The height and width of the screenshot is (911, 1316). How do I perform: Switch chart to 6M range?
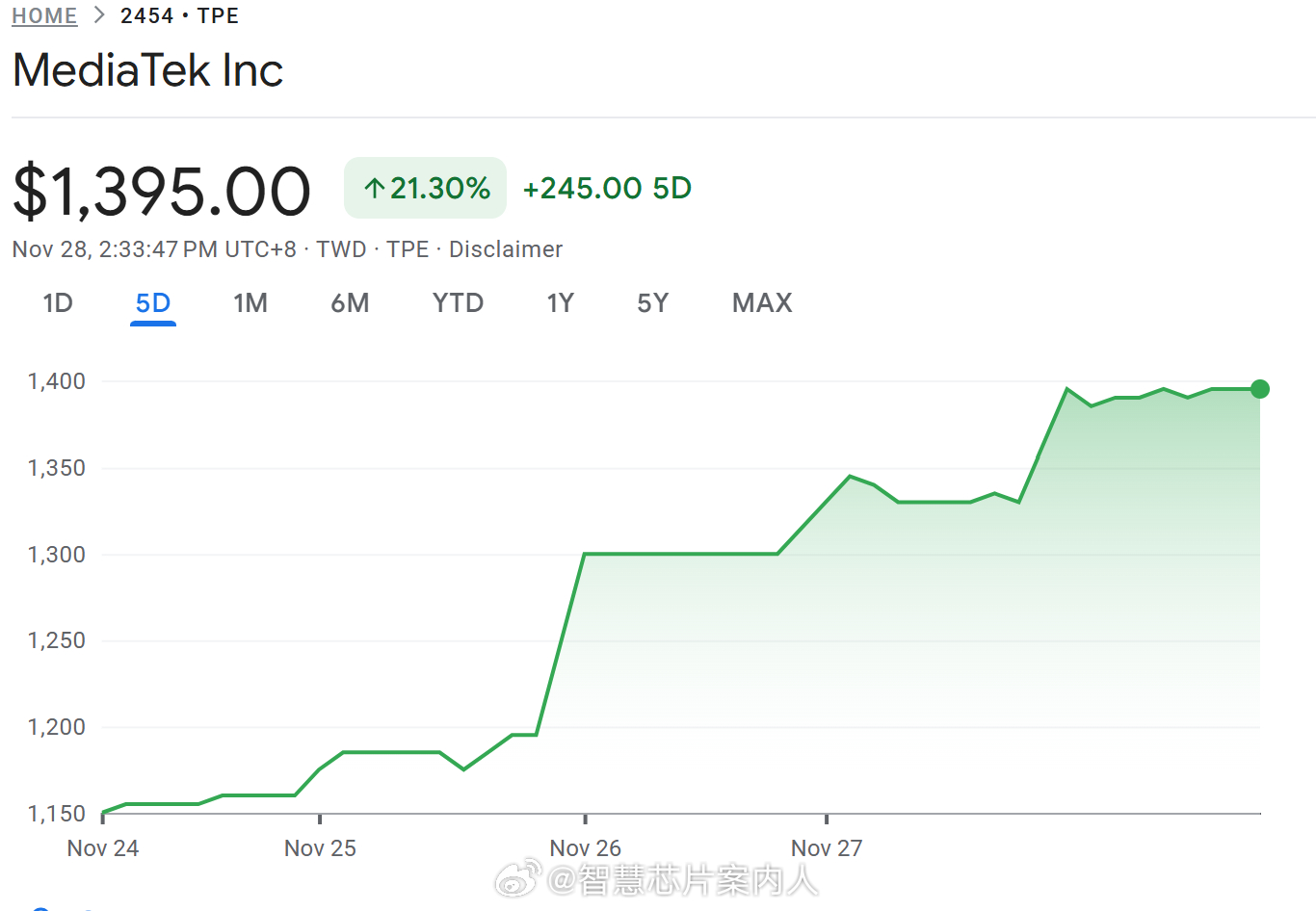tap(350, 303)
